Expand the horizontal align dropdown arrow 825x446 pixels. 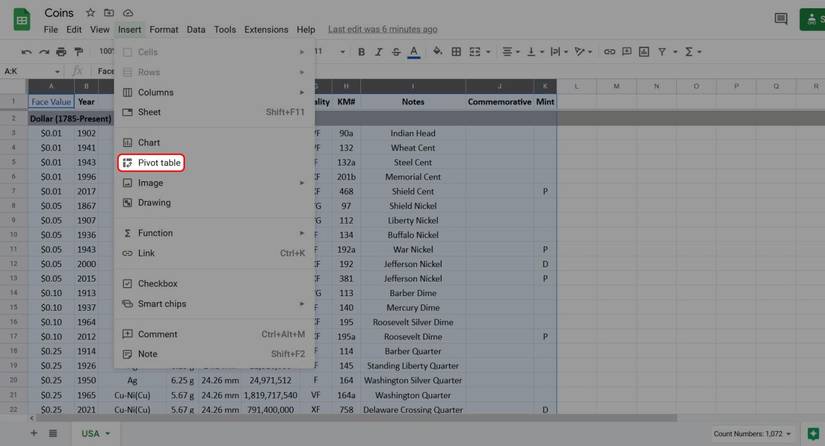click(518, 52)
